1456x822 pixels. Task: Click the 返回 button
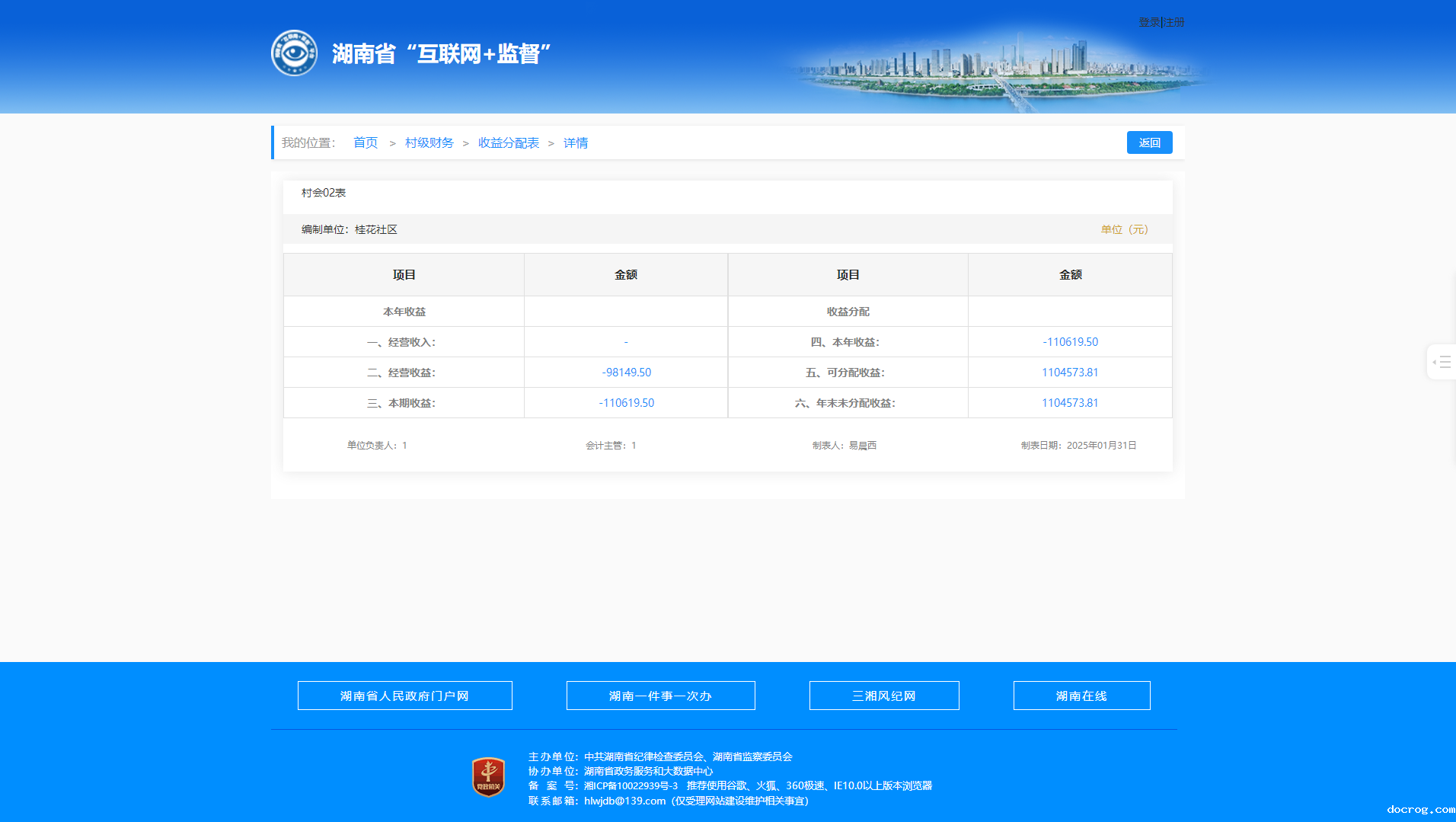click(x=1149, y=142)
